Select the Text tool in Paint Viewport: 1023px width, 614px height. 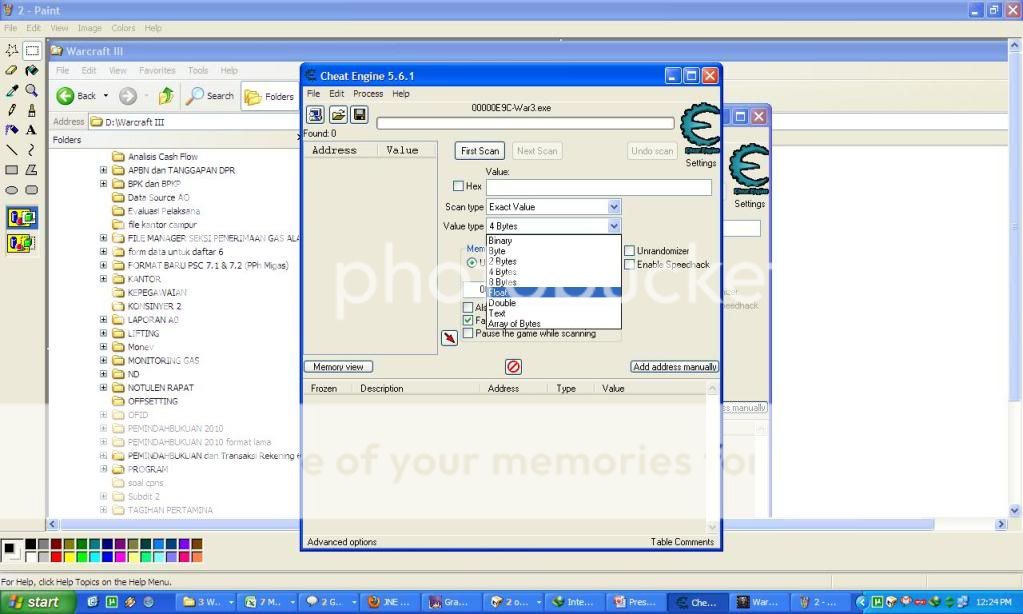pos(32,130)
